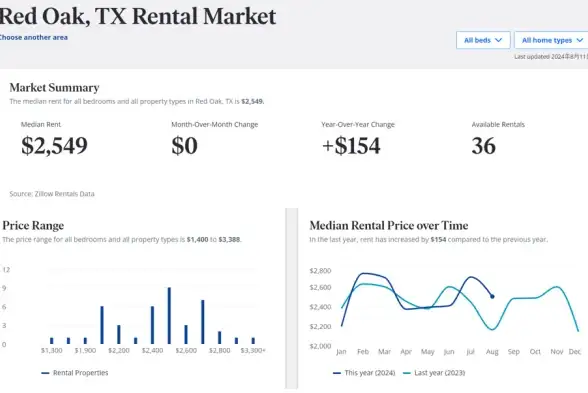This screenshot has width=588, height=393.
Task: Toggle Last year (2023) legend series
Action: pos(434,373)
